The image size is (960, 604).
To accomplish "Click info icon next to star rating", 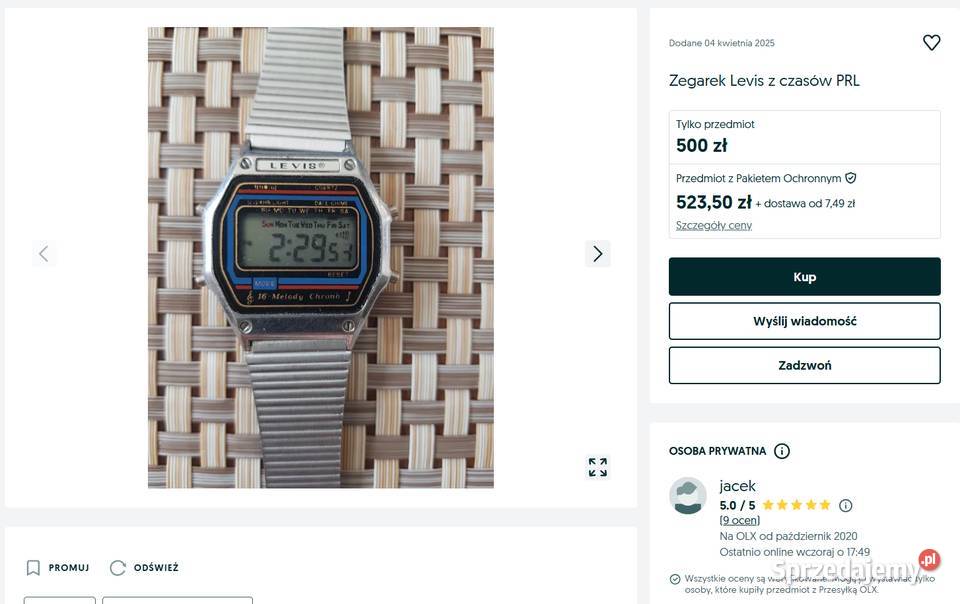I will tap(846, 505).
